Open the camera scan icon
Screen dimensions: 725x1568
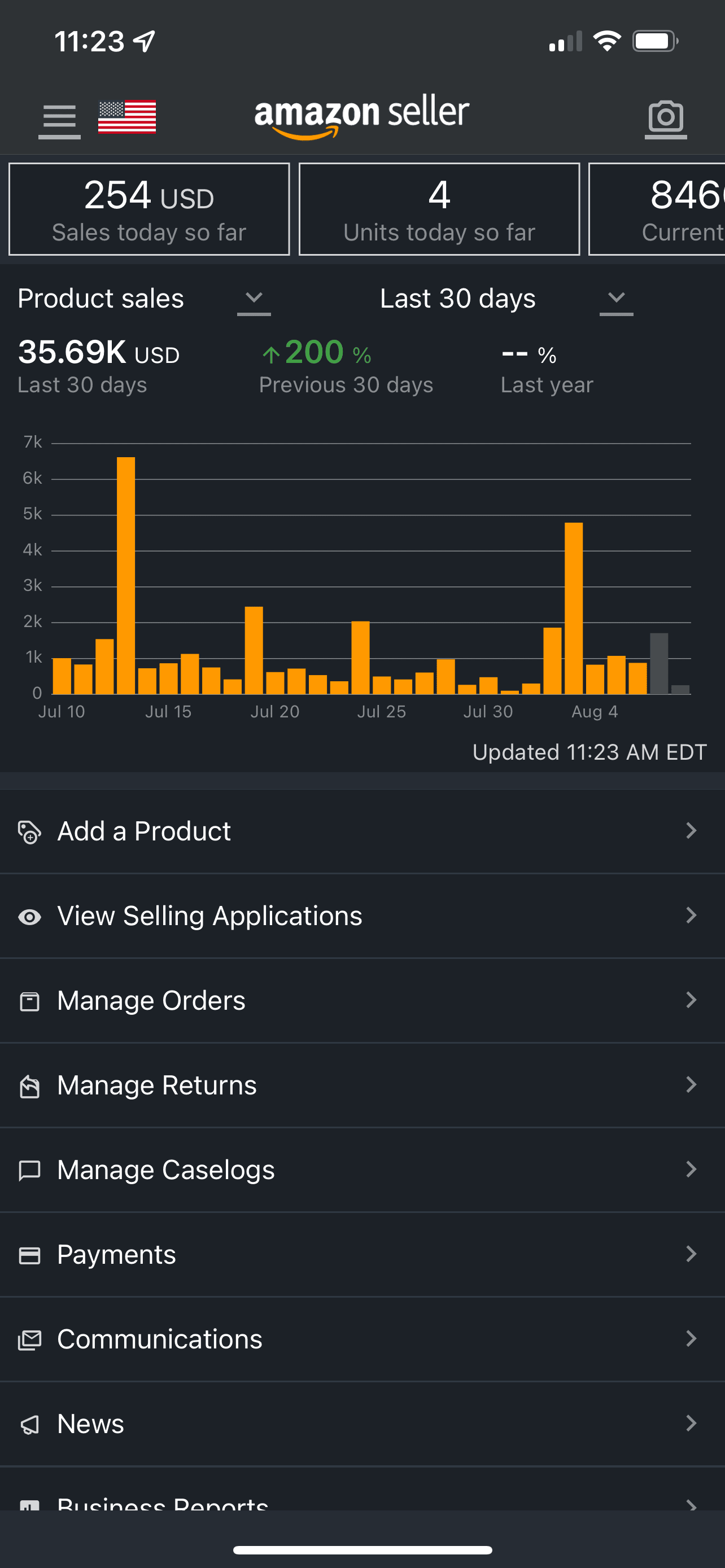[x=665, y=117]
